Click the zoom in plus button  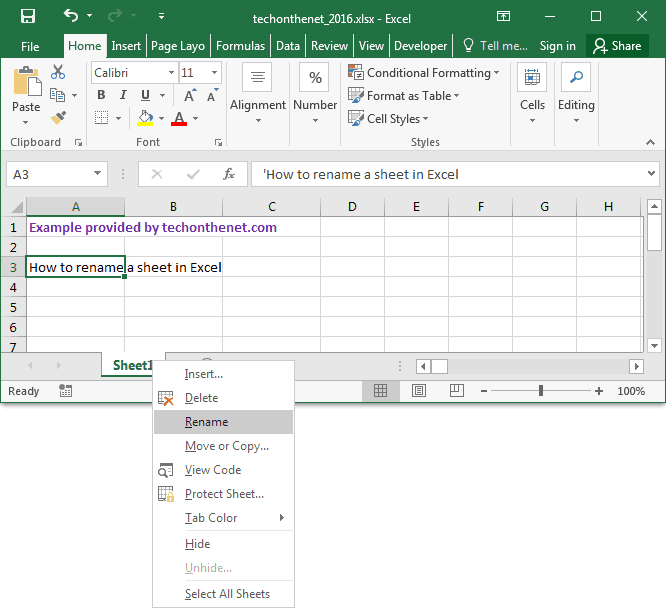[599, 391]
